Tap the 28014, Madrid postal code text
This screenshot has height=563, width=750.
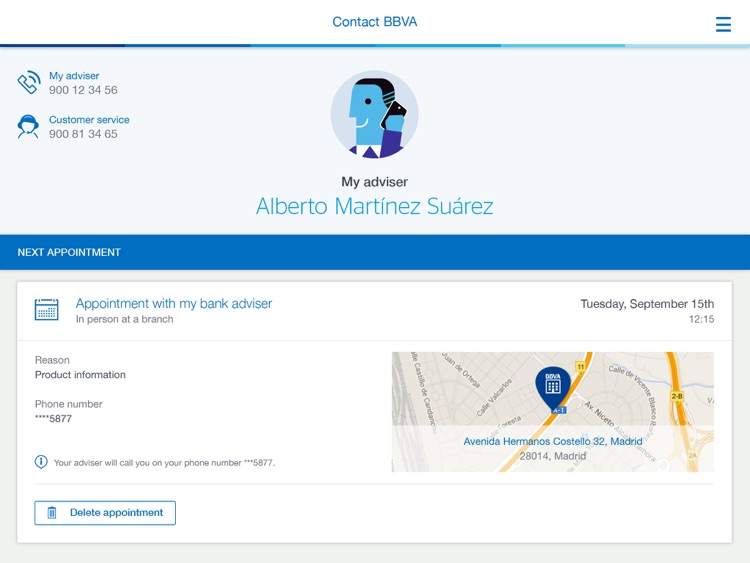pos(553,456)
